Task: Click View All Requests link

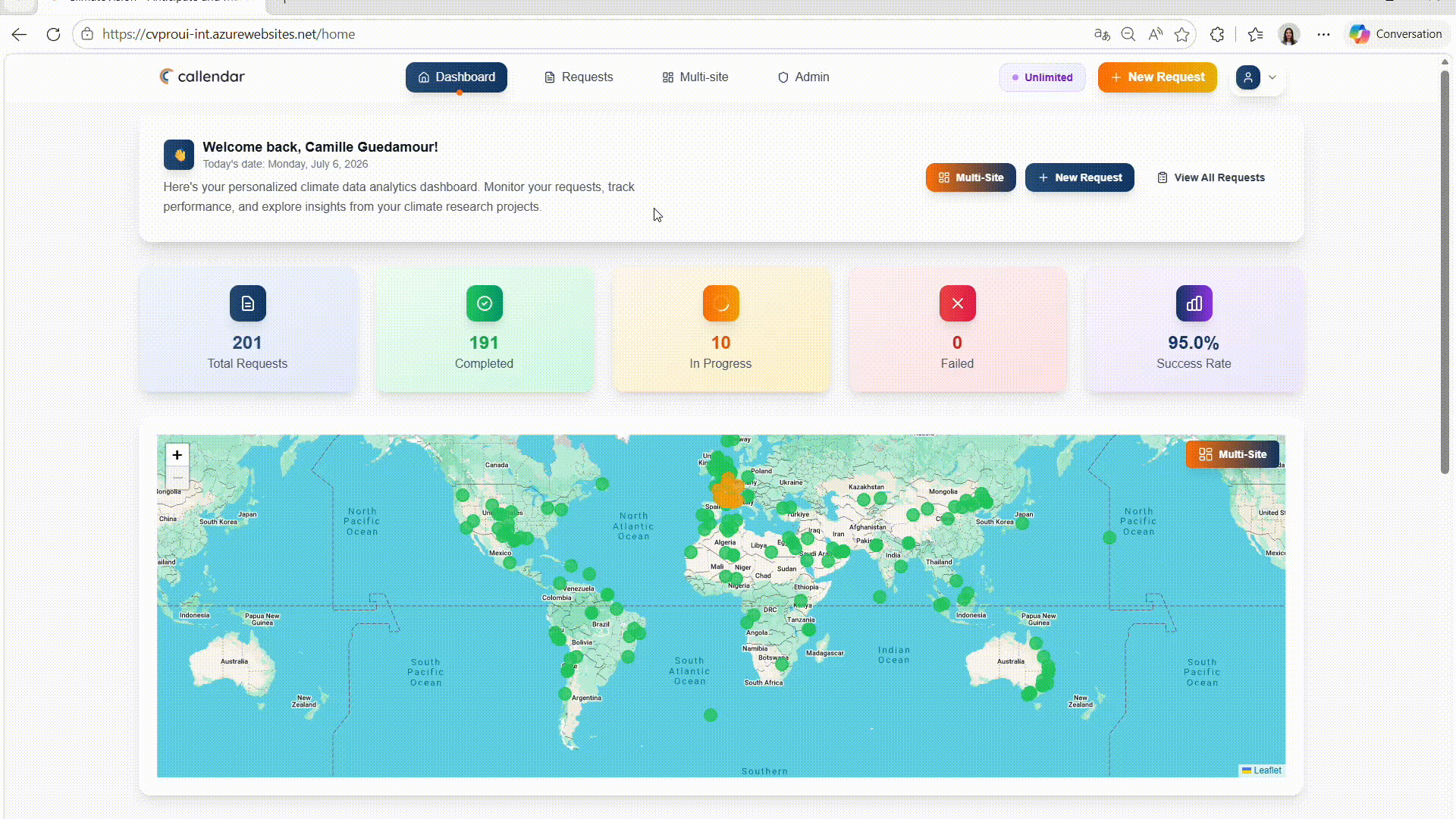Action: [1211, 177]
